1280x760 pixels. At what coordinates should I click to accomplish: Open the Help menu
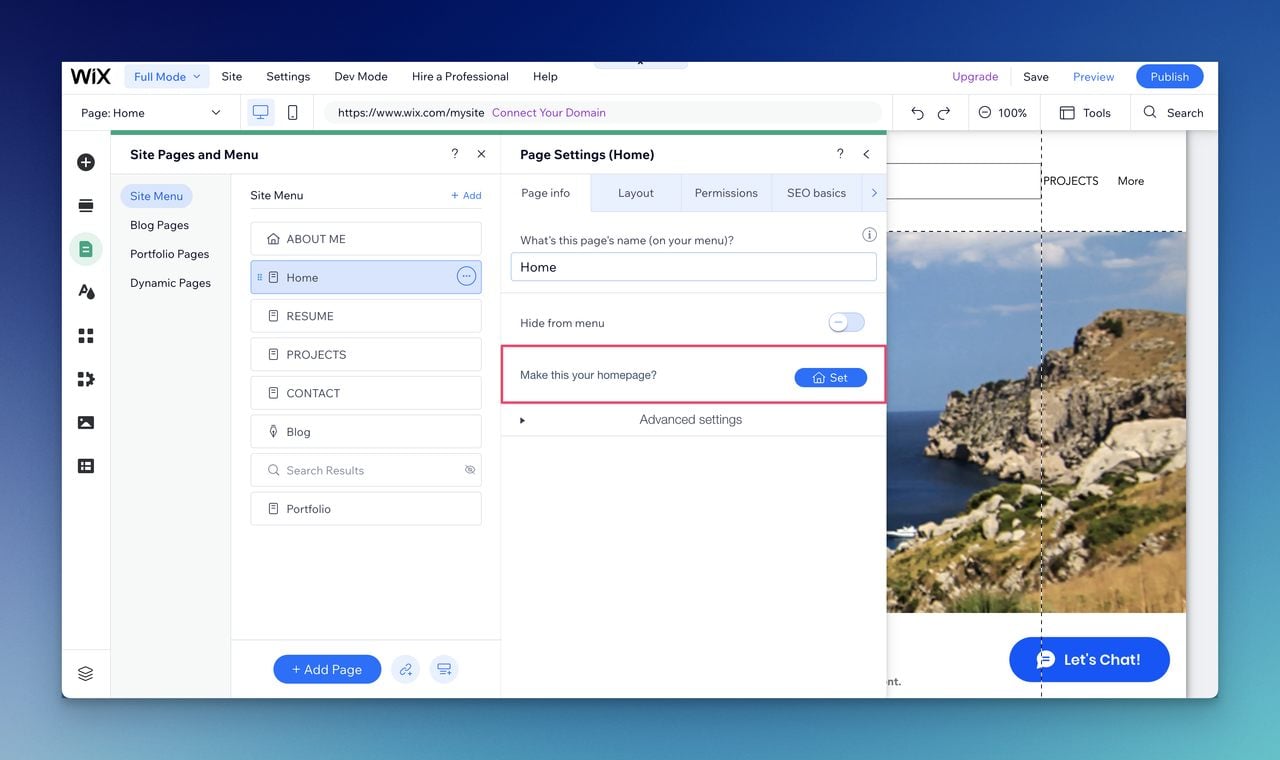pos(545,77)
